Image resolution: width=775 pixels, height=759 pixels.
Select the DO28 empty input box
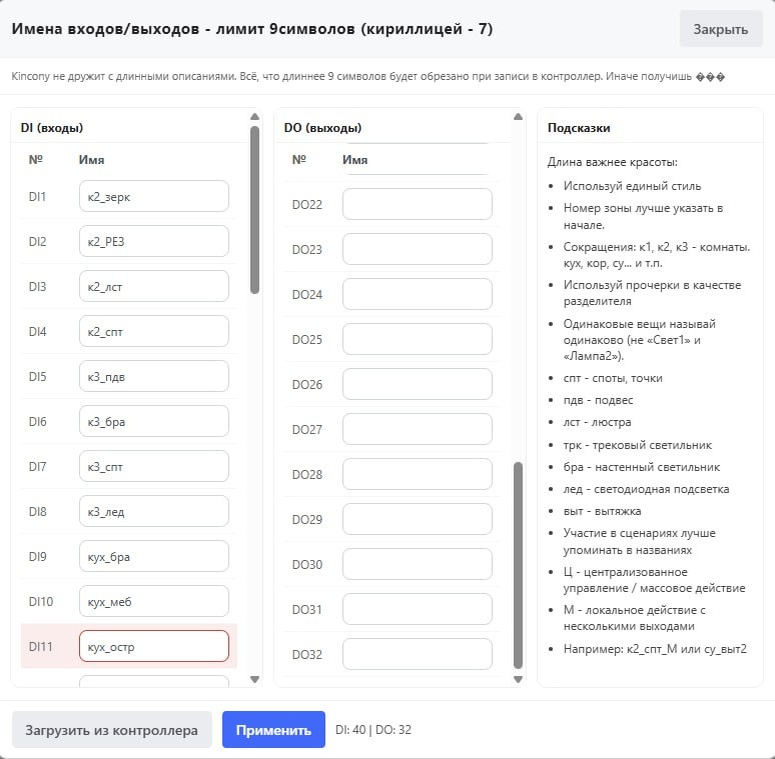(417, 474)
